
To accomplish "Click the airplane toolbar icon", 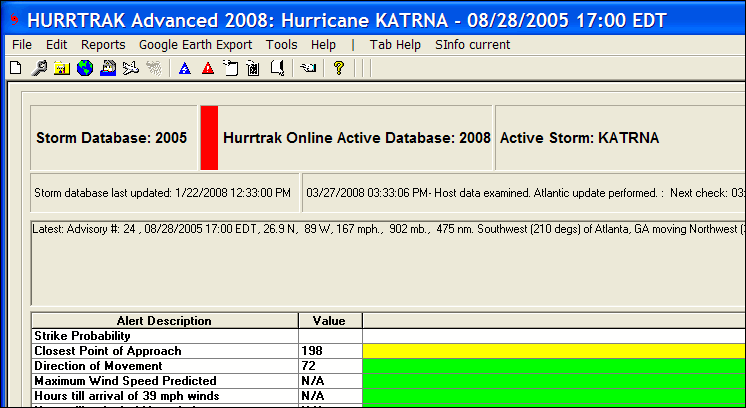I will click(130, 68).
